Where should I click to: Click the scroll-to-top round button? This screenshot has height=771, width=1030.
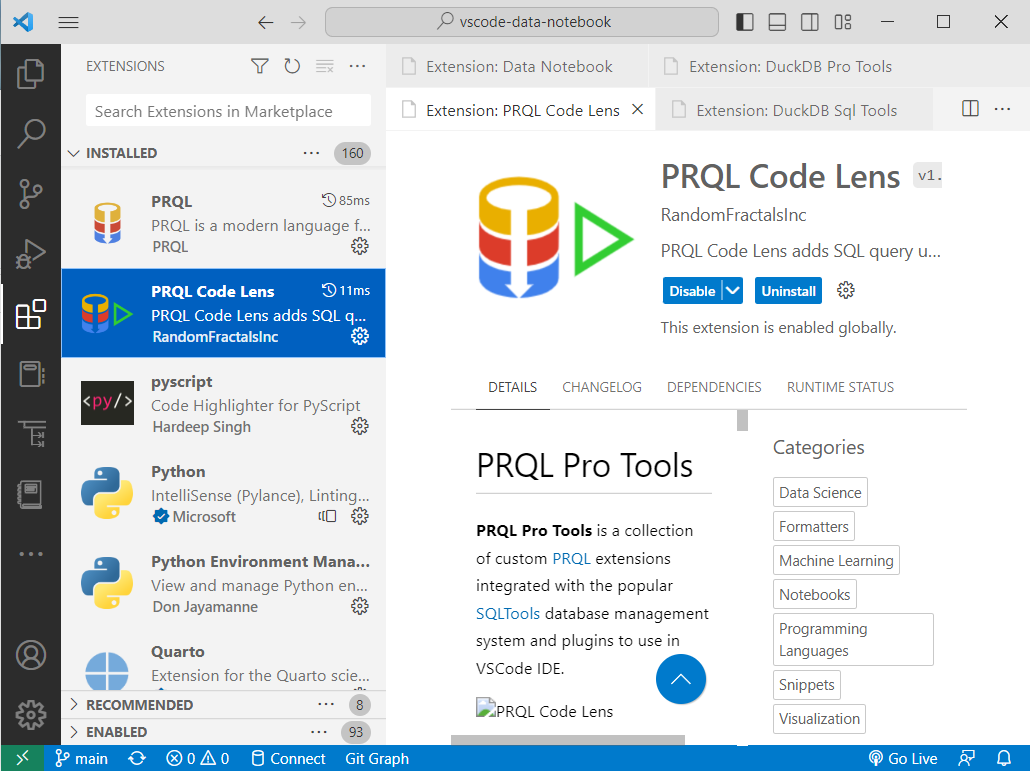(681, 679)
